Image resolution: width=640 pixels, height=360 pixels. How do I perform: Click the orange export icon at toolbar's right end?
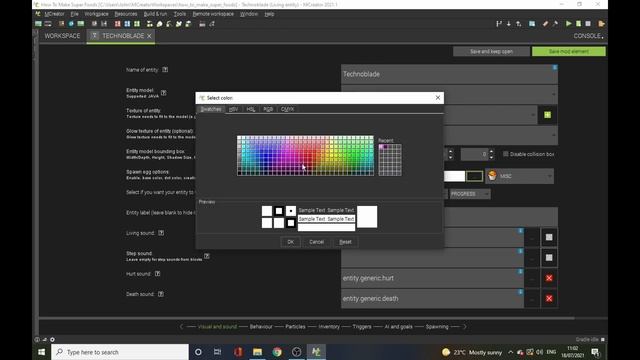pyautogui.click(x=601, y=24)
